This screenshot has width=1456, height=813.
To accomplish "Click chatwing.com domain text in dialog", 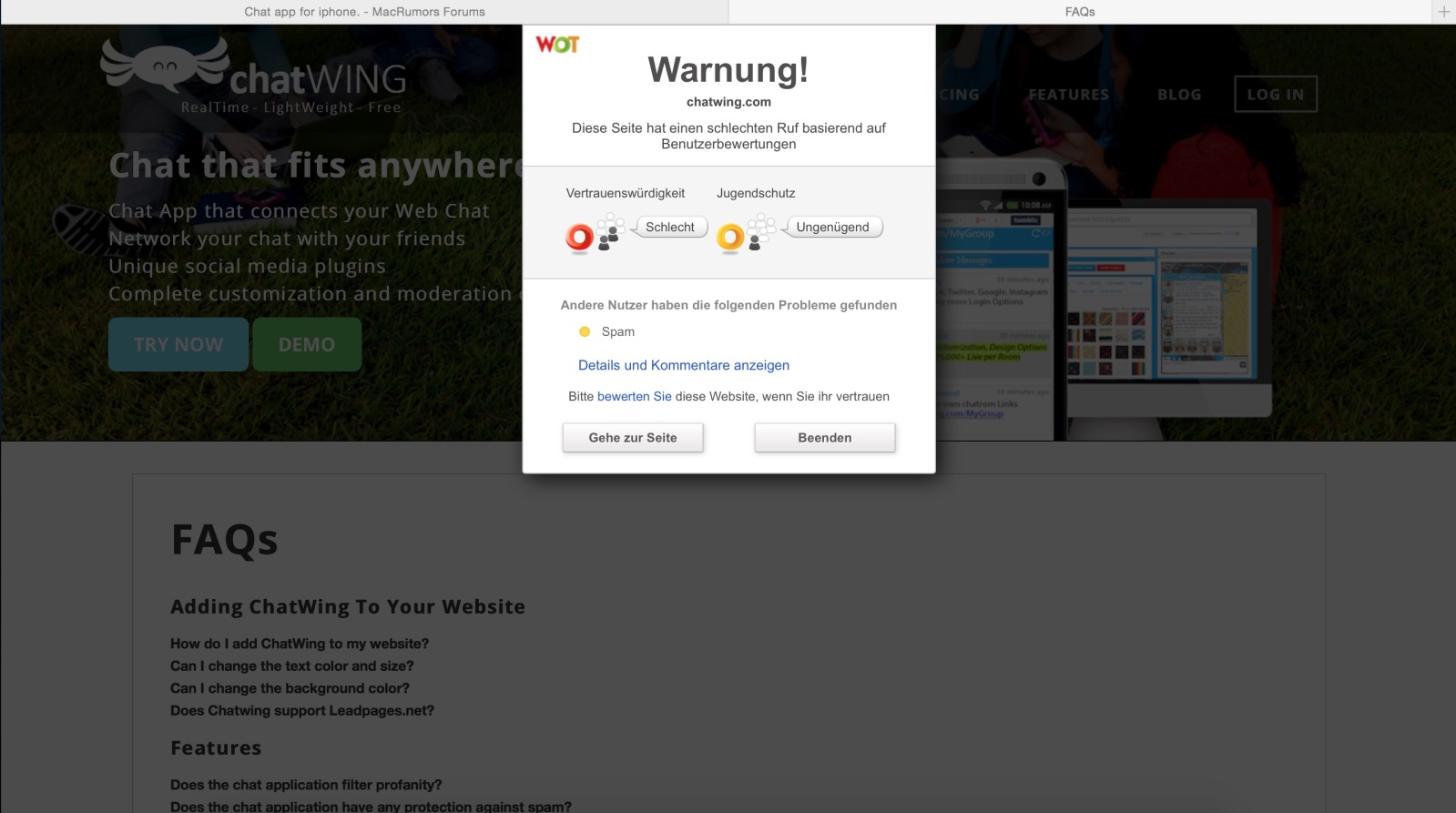I will [728, 102].
